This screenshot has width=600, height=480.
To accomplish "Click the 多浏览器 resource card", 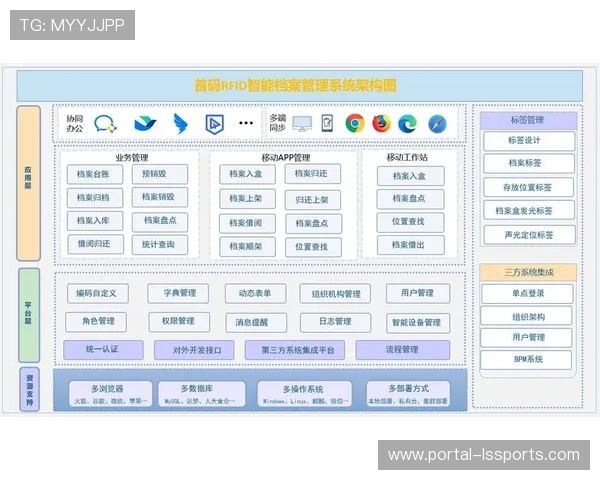I will 110,393.
